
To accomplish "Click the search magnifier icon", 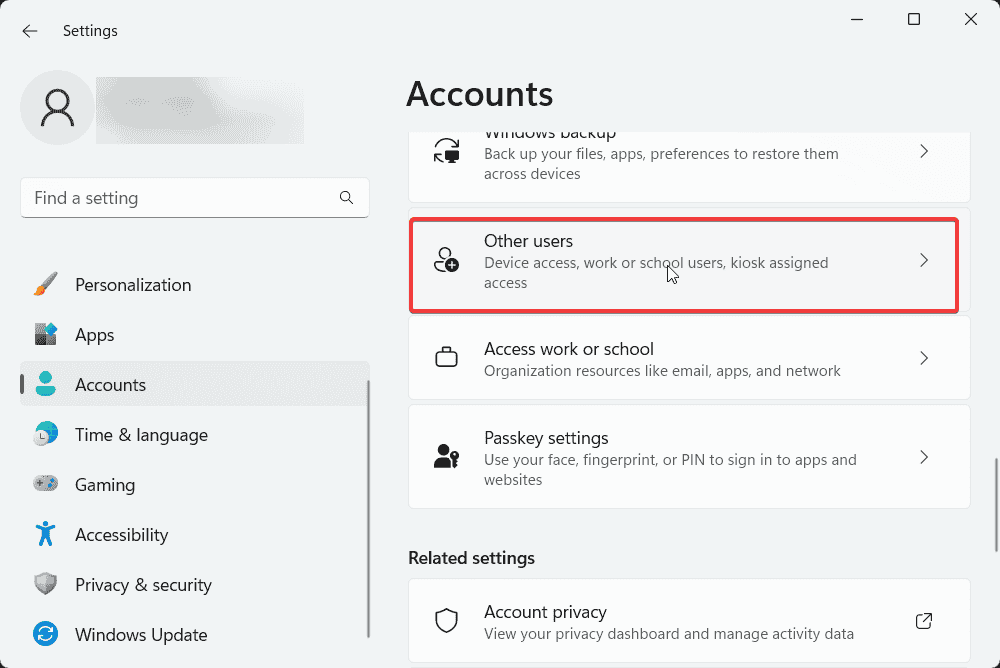I will click(346, 198).
